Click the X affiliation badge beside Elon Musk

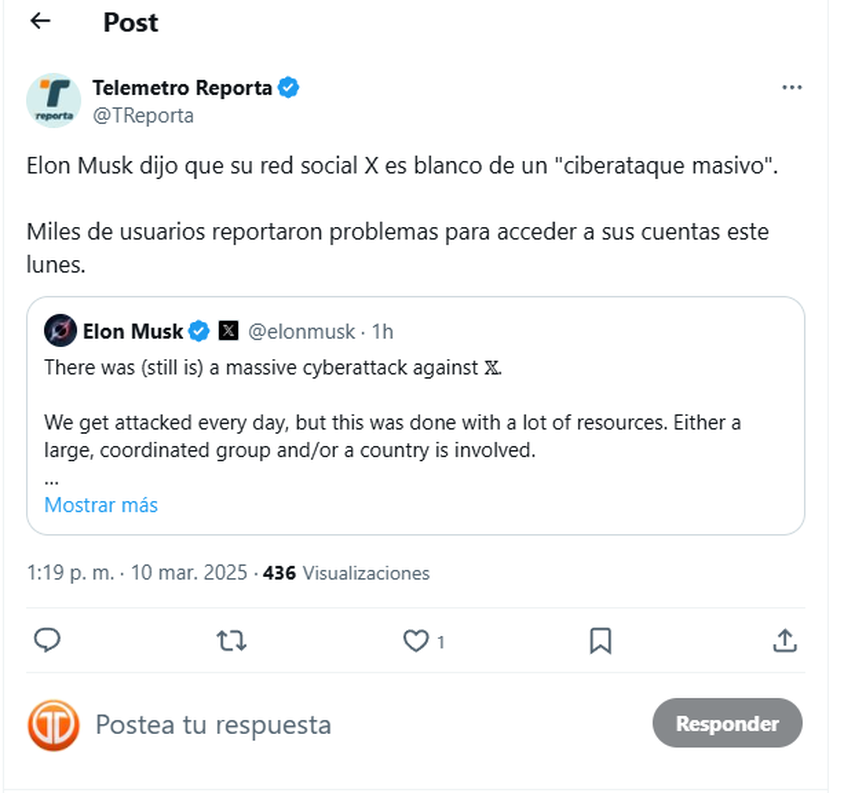click(x=229, y=331)
